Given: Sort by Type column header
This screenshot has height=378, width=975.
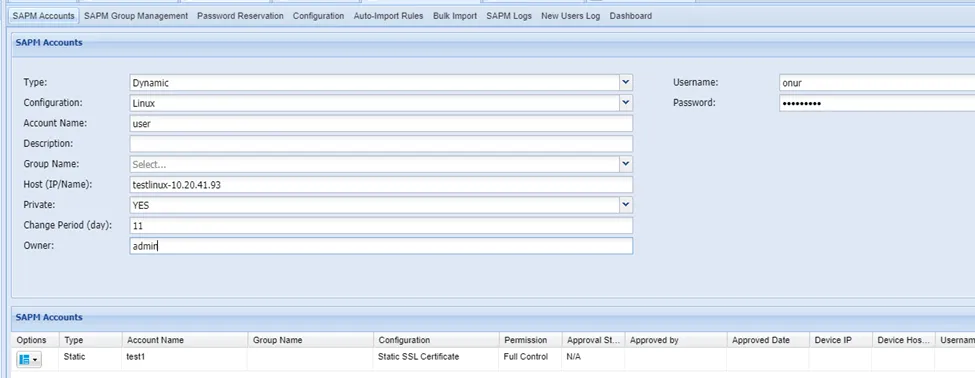Looking at the screenshot, I should (91, 340).
